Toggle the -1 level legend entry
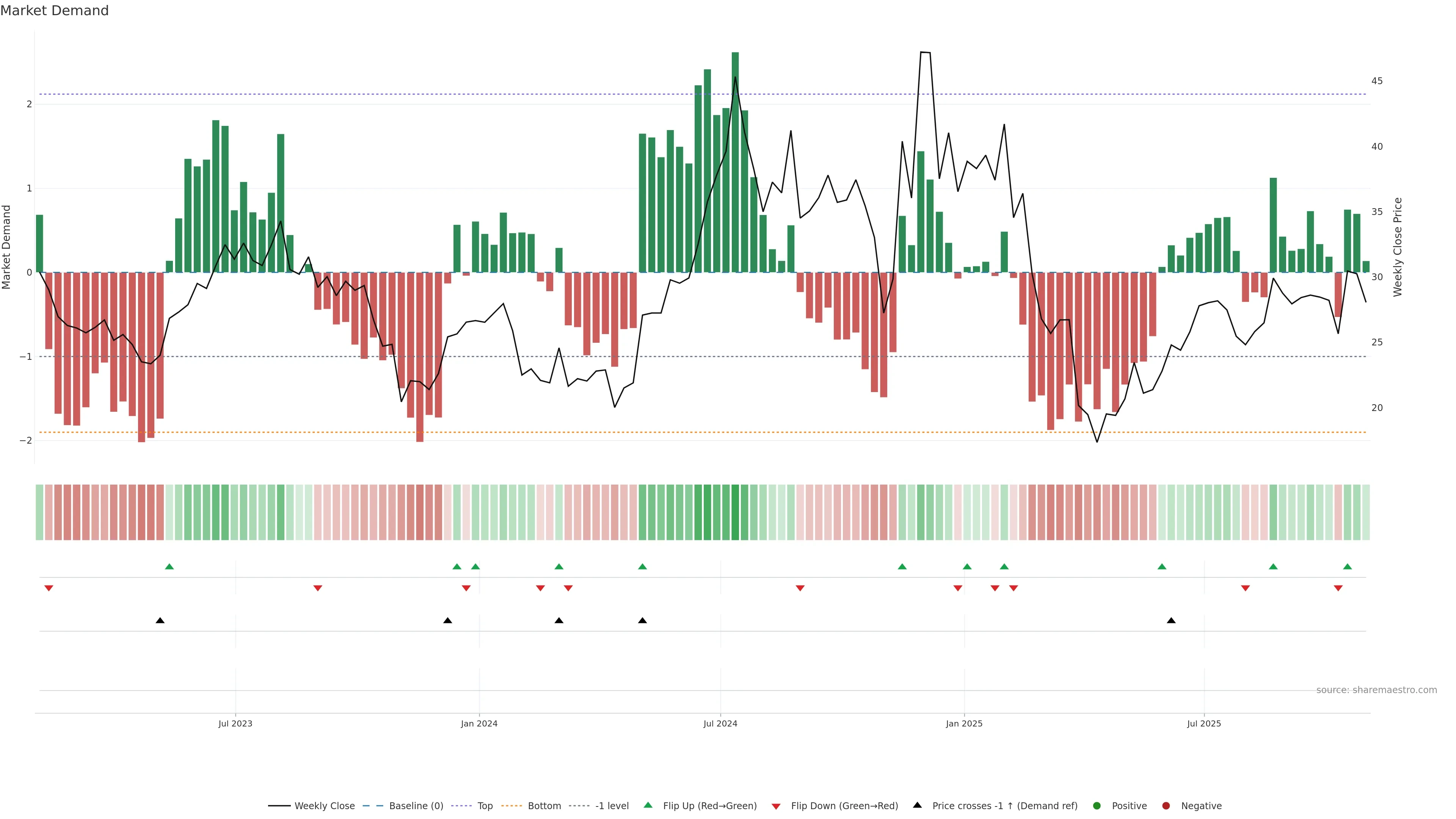This screenshot has width=1456, height=819. coord(612,805)
